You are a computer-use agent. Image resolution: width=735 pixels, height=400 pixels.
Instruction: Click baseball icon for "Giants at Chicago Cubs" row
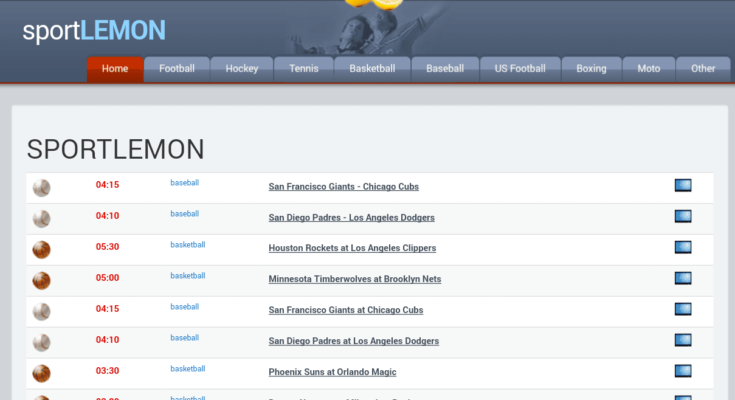click(41, 311)
